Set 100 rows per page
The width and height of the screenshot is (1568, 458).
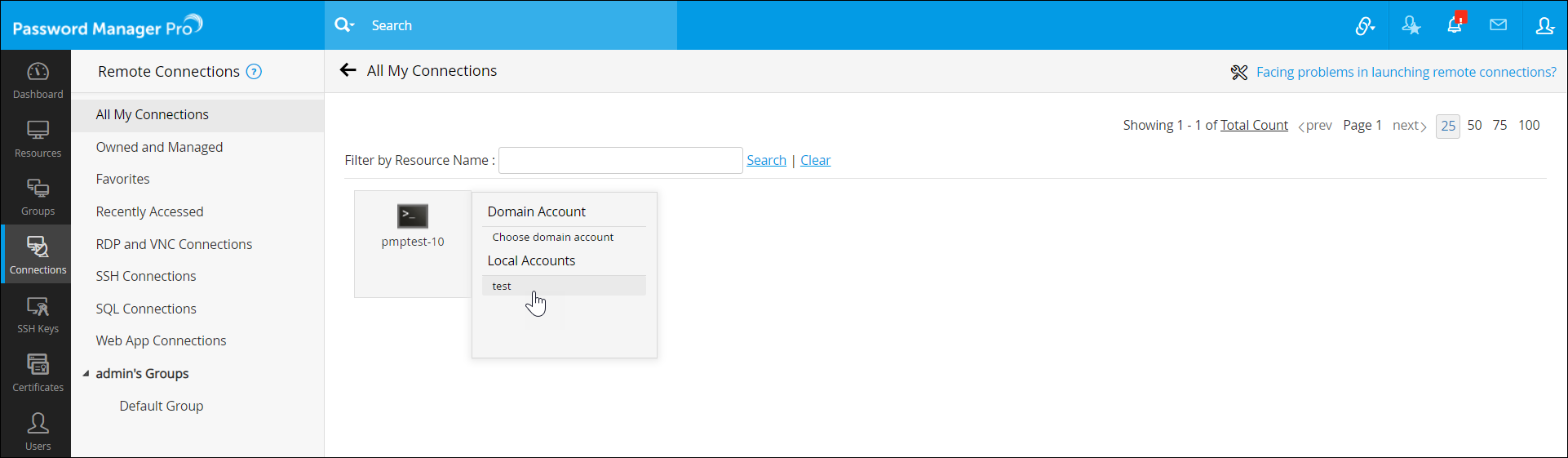(x=1529, y=125)
